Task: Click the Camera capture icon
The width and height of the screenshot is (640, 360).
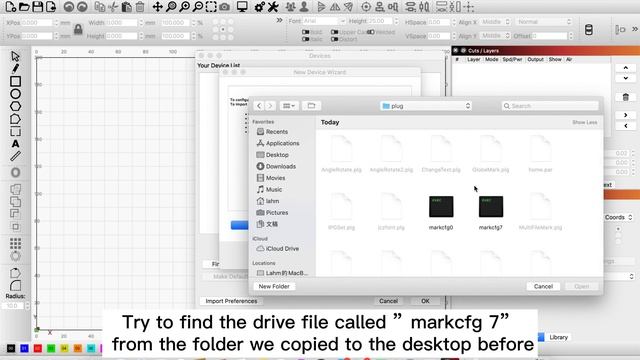Action: (x=224, y=7)
